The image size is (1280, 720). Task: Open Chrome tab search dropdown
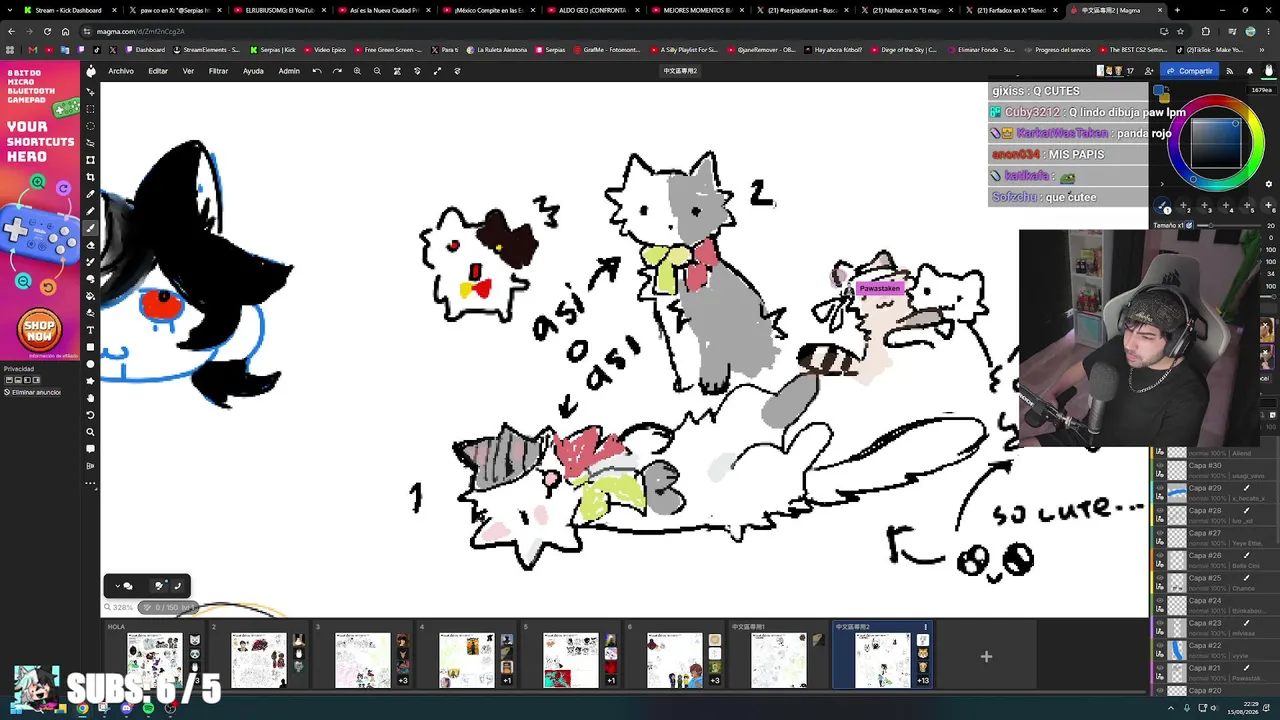(x=9, y=10)
